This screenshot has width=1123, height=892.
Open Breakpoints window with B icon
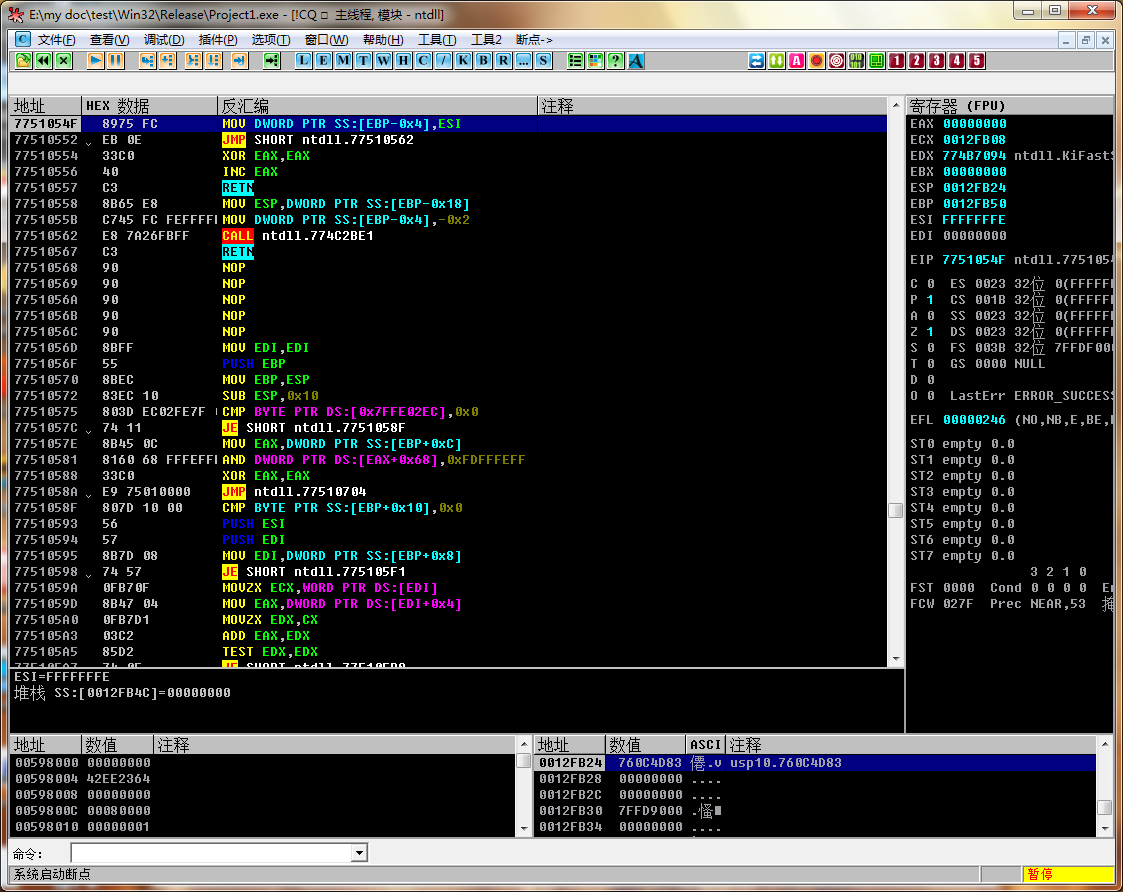pos(483,61)
